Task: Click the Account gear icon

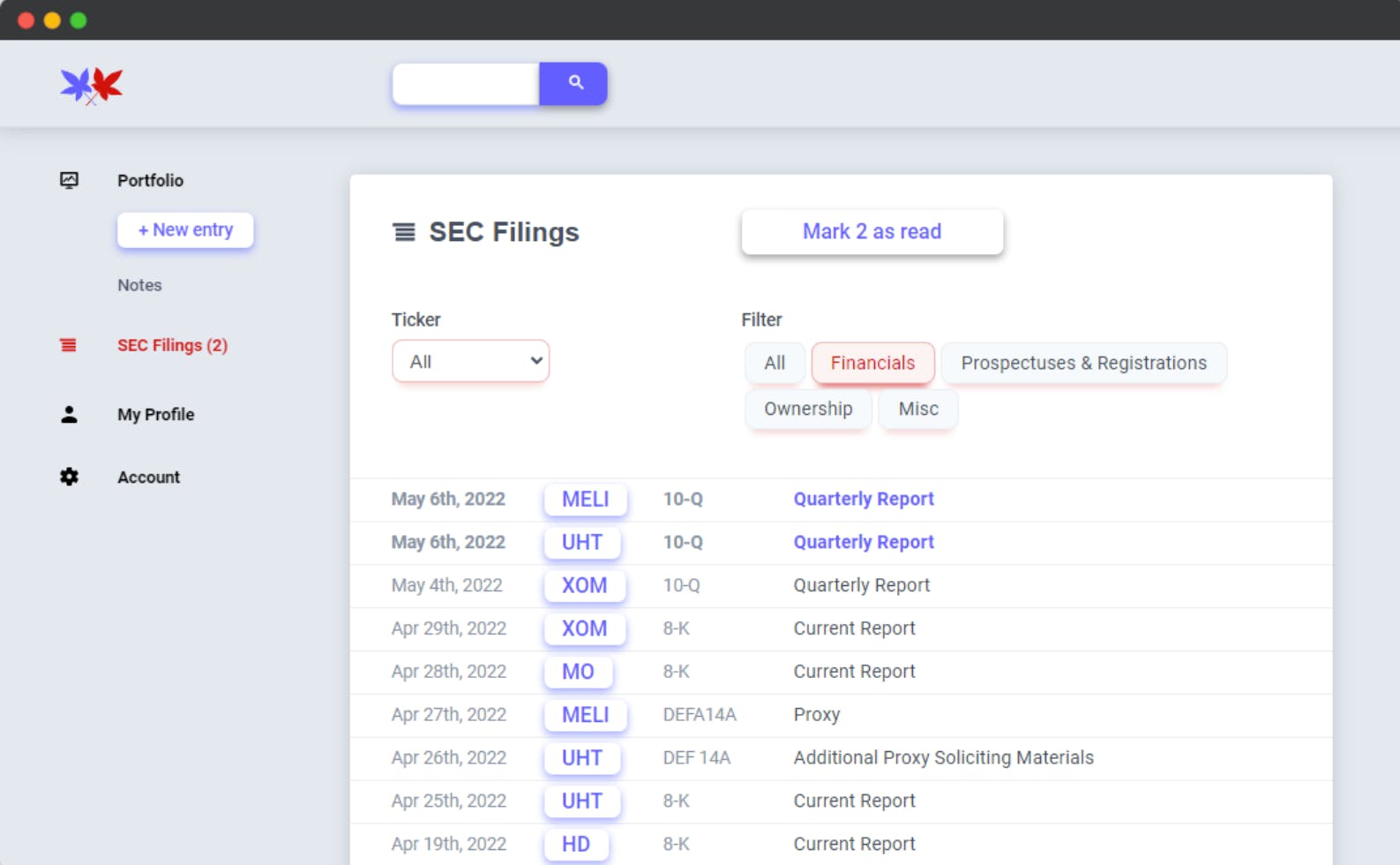Action: click(x=69, y=477)
